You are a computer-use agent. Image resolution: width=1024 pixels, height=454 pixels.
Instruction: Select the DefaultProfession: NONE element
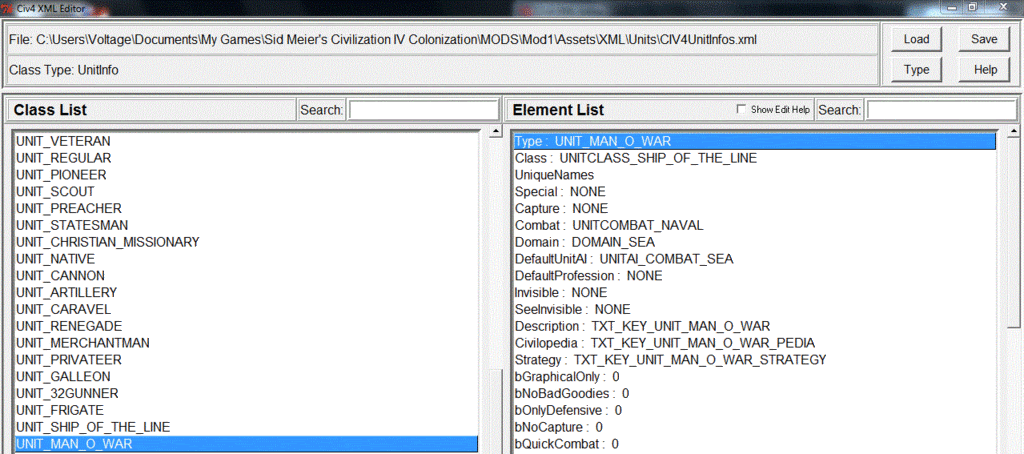[x=754, y=276]
